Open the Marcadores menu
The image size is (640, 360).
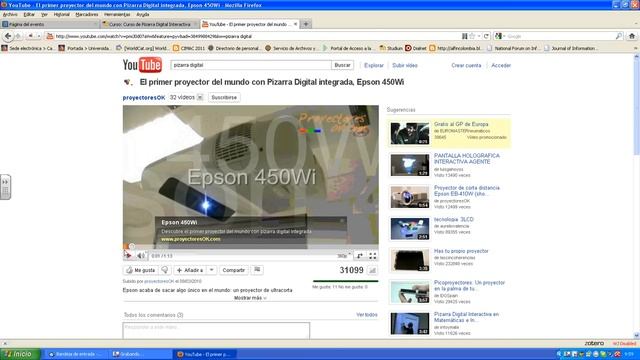(87, 14)
